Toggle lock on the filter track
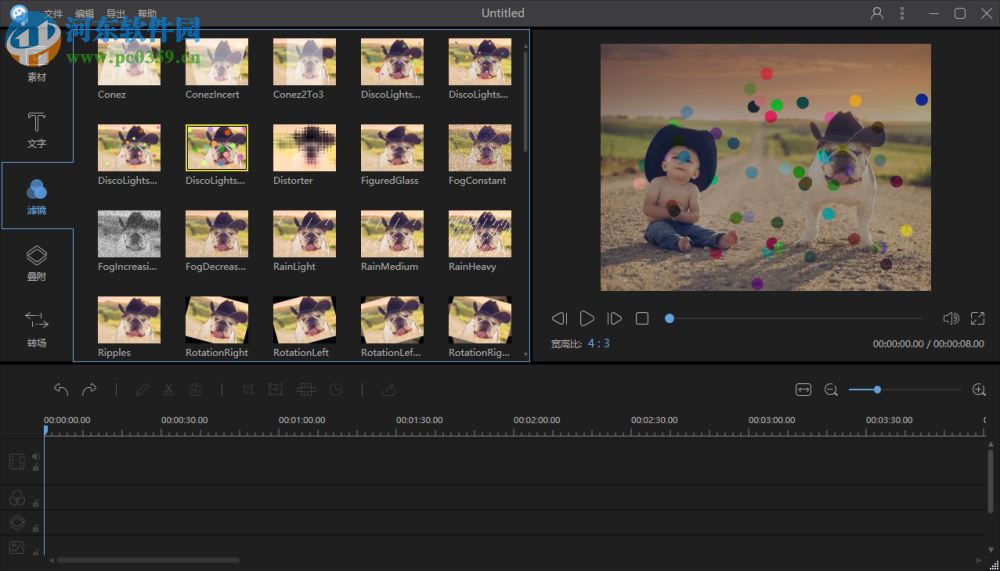 click(36, 502)
